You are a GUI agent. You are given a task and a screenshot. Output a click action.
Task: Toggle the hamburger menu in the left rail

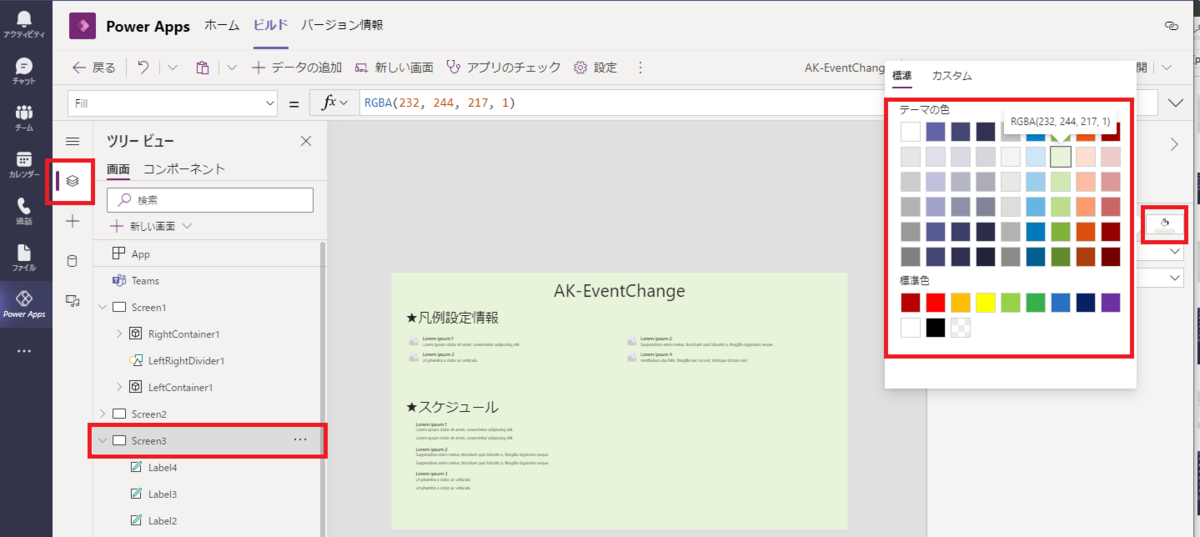72,142
